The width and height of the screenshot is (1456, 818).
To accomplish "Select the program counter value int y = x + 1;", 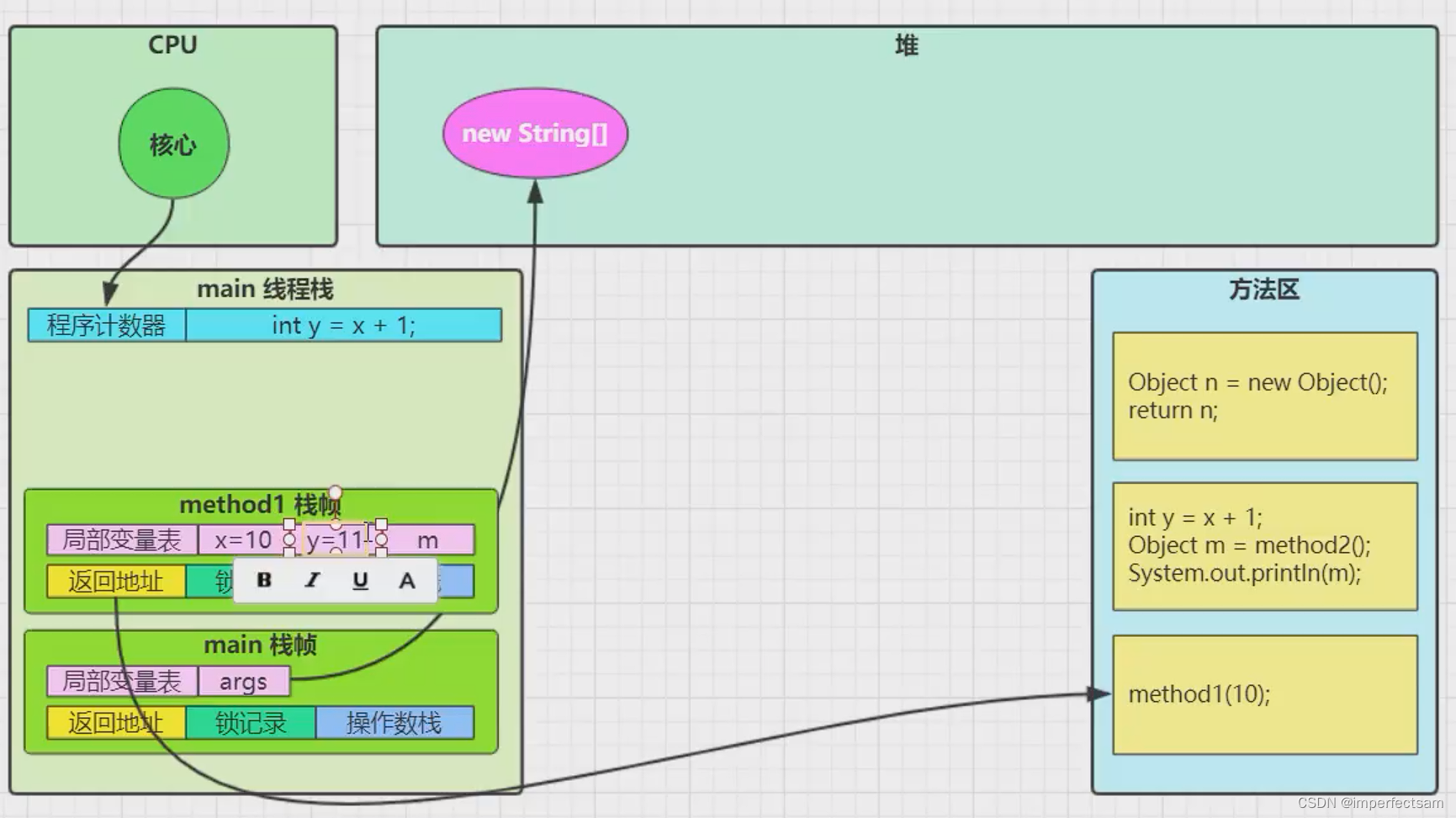I will coord(343,325).
